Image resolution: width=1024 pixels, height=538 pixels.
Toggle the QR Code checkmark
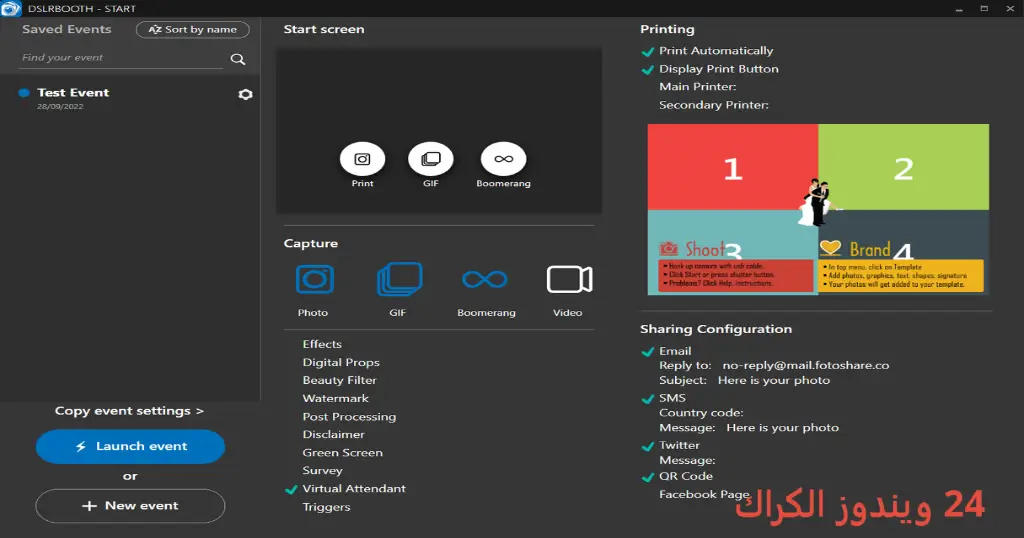(648, 477)
